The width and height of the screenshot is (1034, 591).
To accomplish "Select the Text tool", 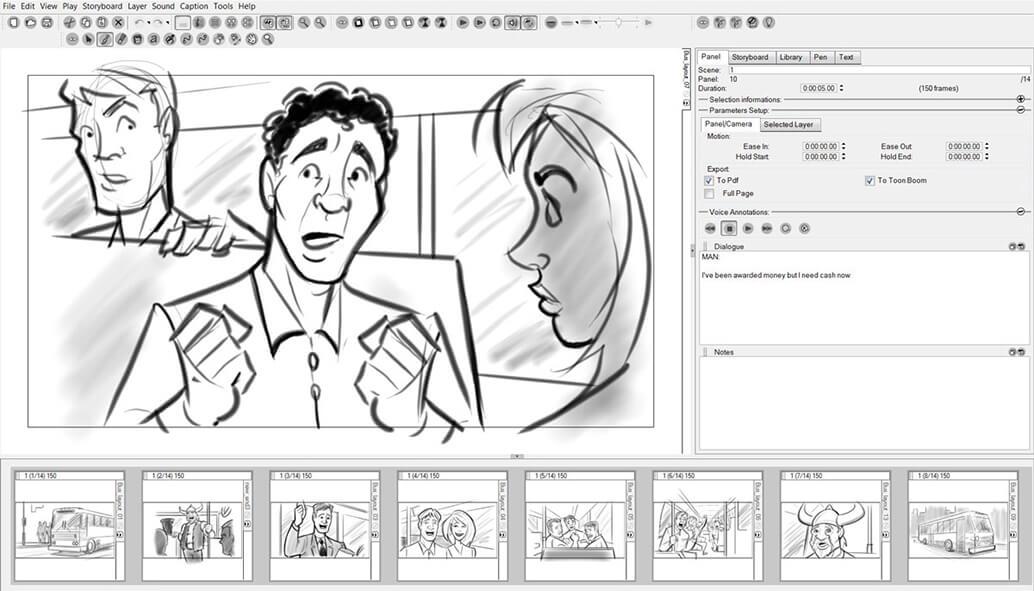I will point(153,40).
